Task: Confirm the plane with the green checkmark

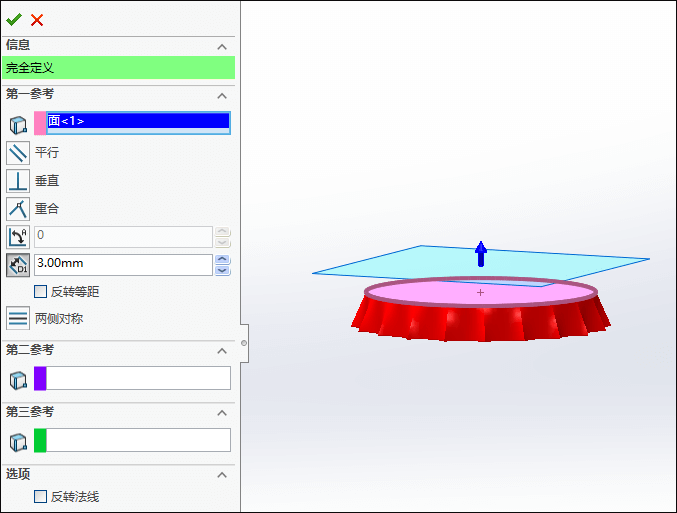Action: [14, 19]
